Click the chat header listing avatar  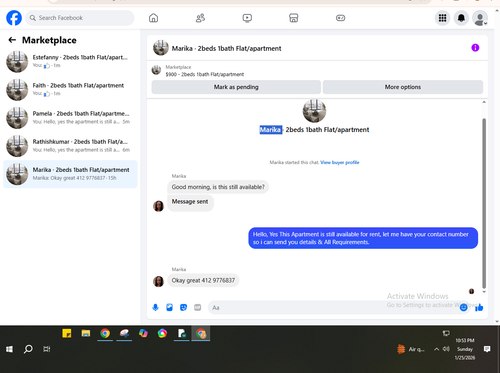[161, 48]
